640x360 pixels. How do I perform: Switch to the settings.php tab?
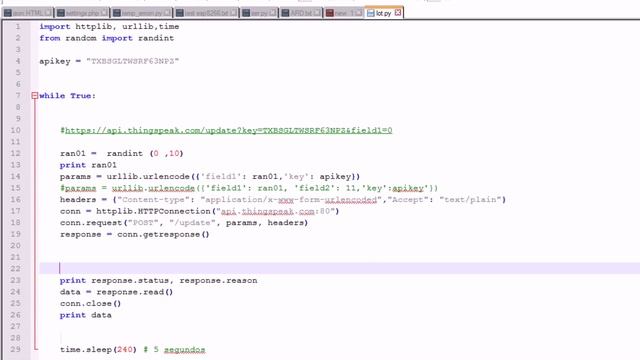point(82,13)
